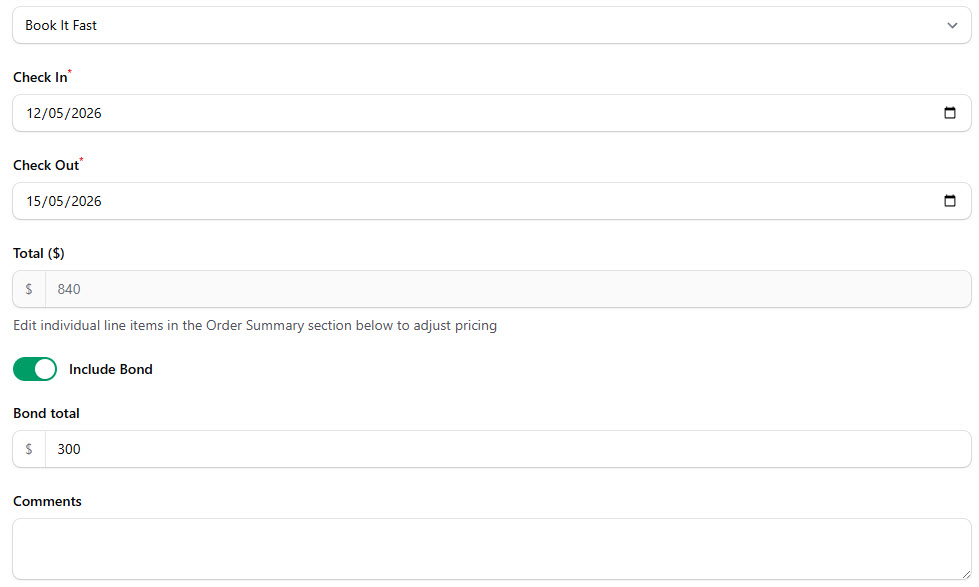This screenshot has height=587, width=979.
Task: Select the month portion of Check In date
Action: coord(58,113)
